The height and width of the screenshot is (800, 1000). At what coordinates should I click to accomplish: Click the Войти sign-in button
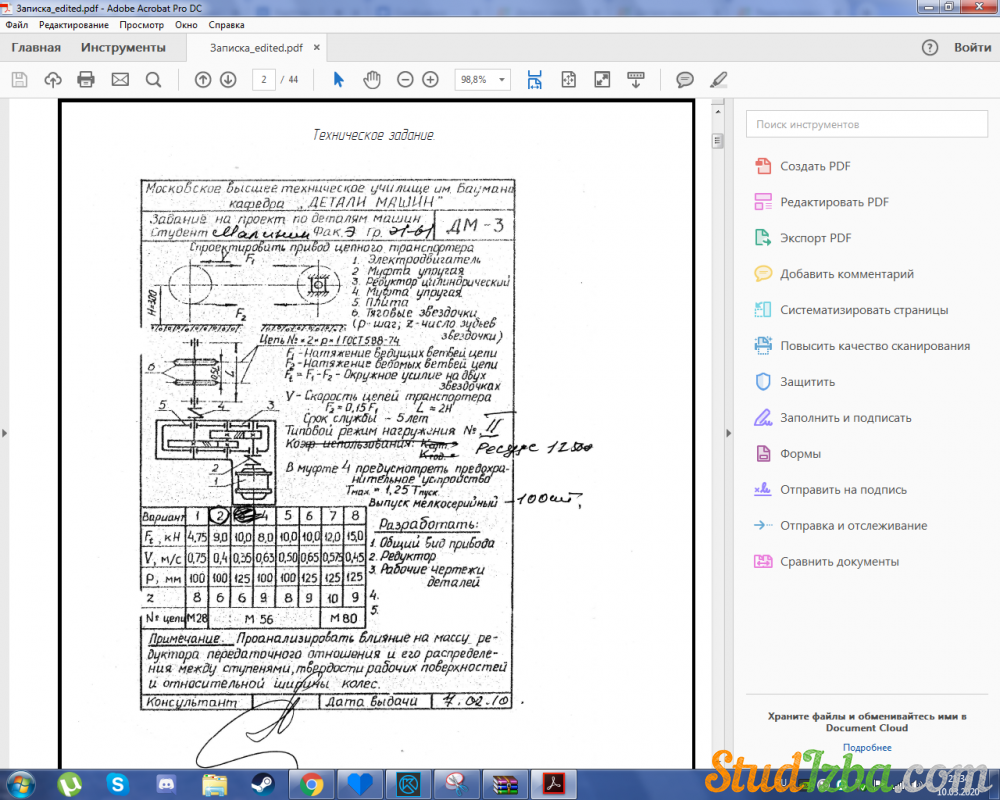click(x=972, y=47)
